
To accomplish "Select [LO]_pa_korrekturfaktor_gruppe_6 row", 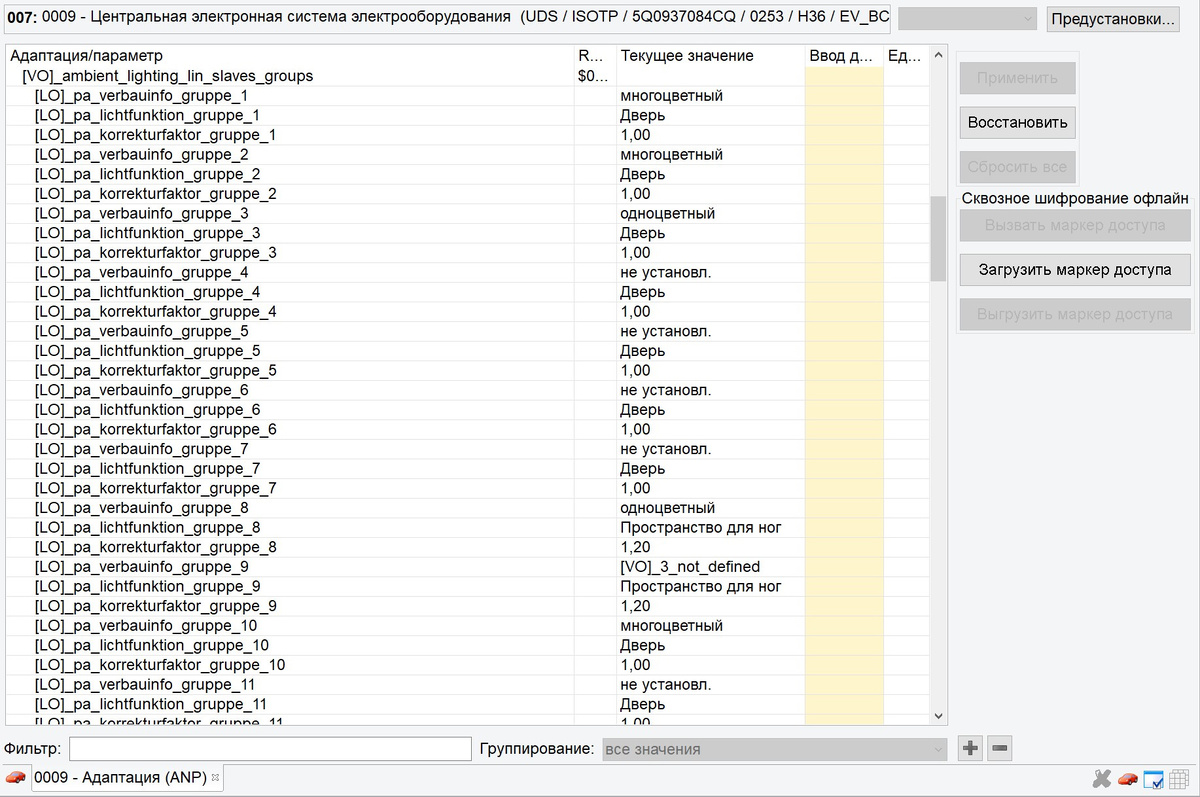I will (x=467, y=429).
